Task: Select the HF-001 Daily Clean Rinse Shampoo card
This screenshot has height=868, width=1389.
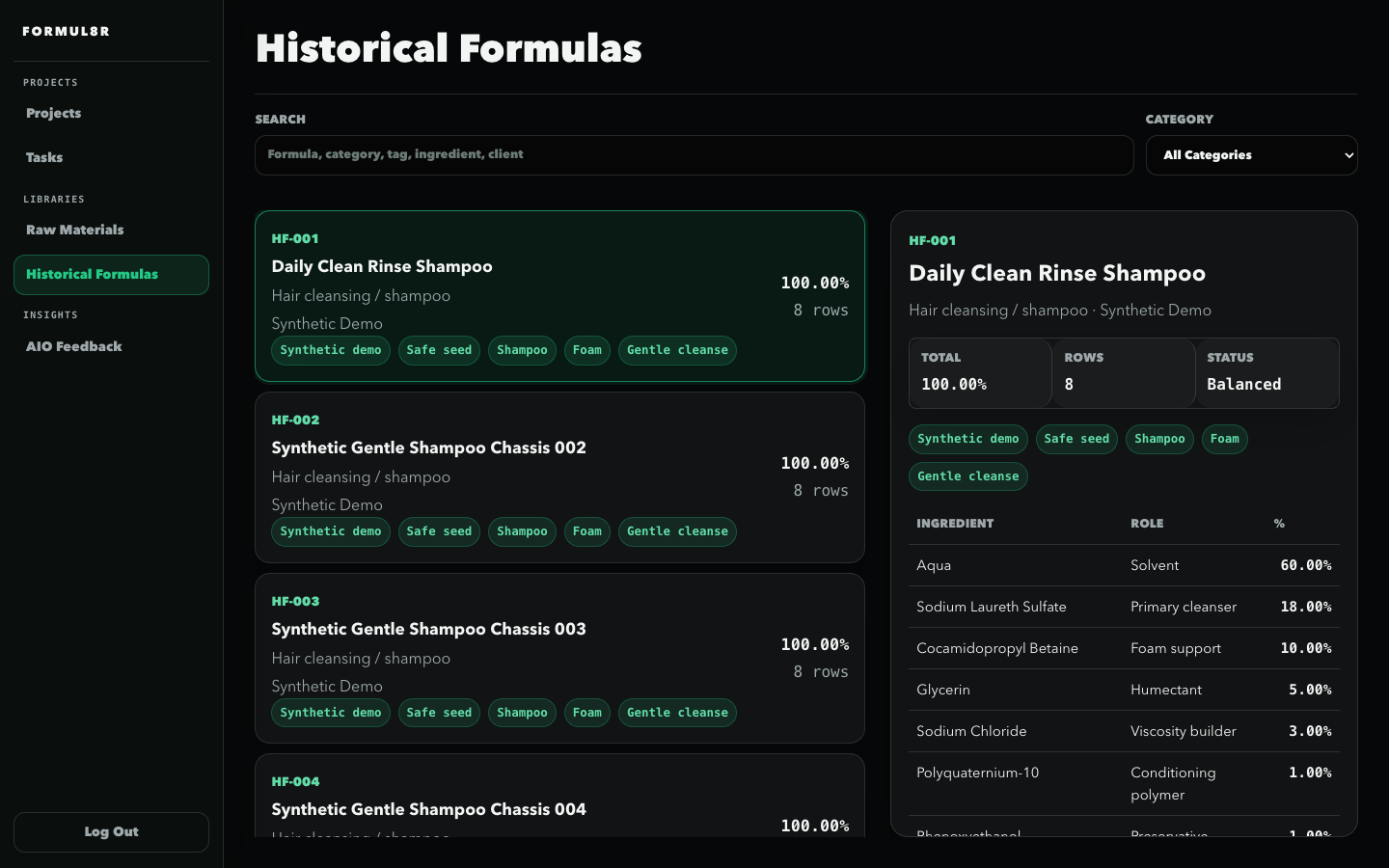Action: pyautogui.click(x=559, y=296)
